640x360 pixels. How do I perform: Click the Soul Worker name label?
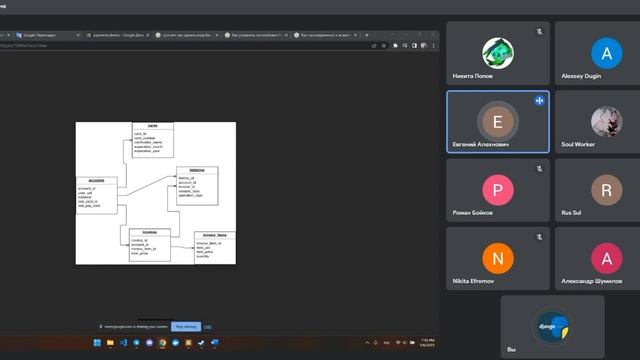578,144
